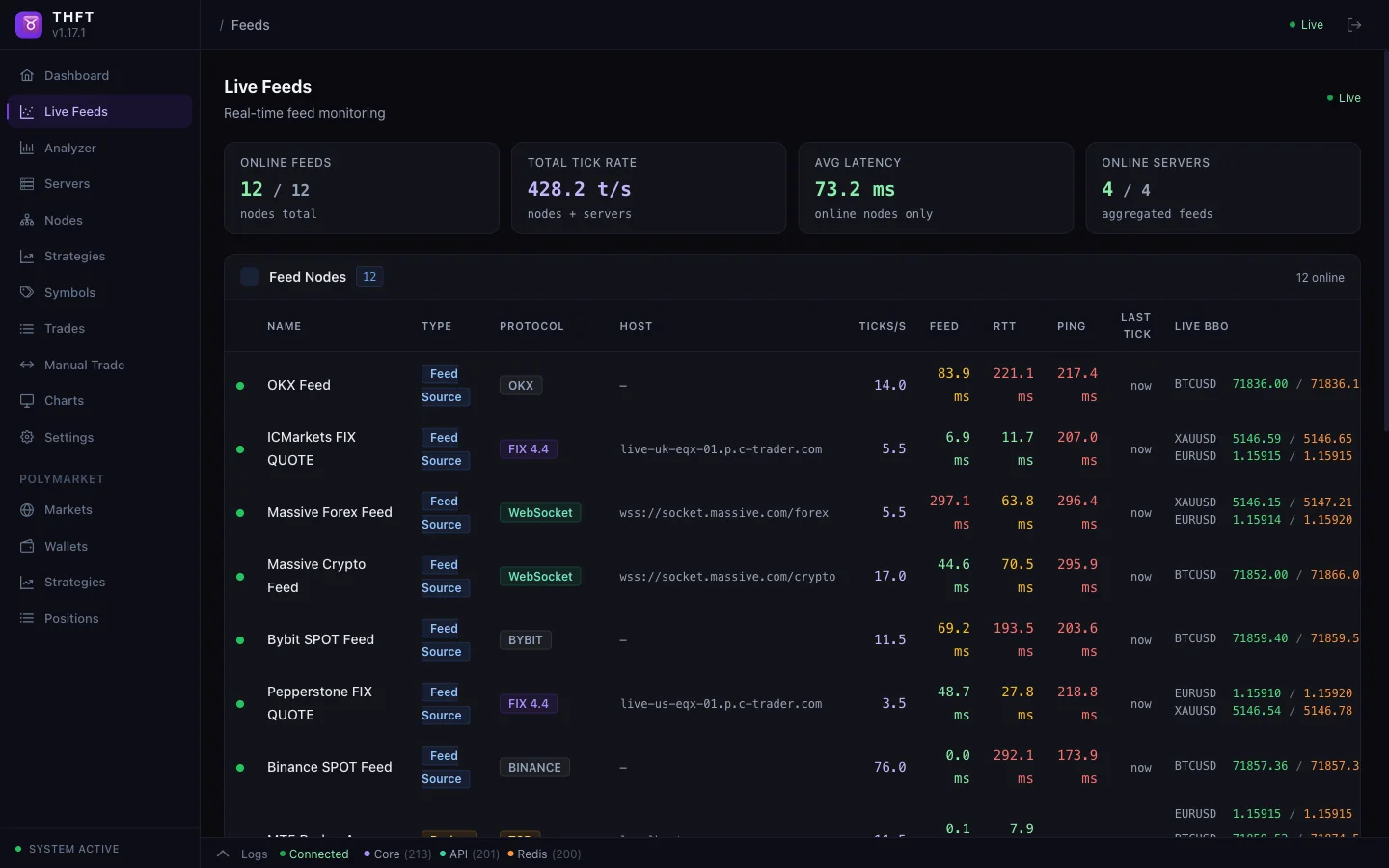The width and height of the screenshot is (1389, 868).
Task: Select the Symbols tag icon
Action: [x=27, y=293]
